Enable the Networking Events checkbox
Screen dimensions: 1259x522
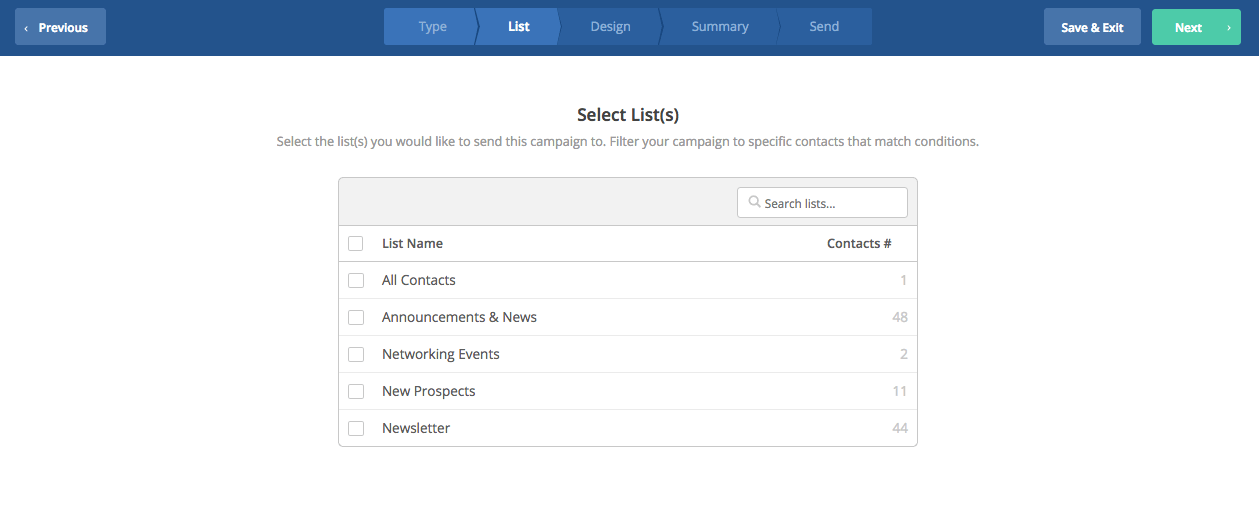point(356,354)
